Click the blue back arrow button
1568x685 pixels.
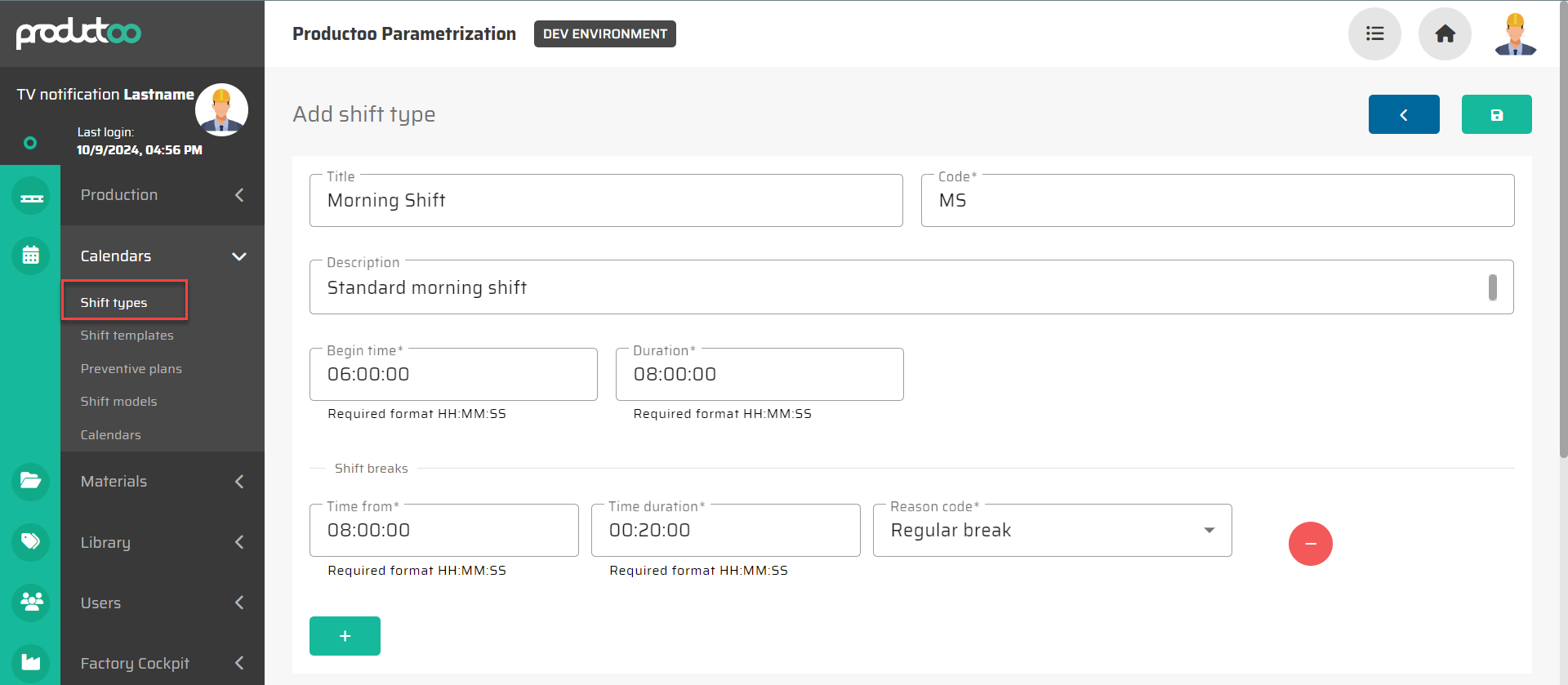pyautogui.click(x=1403, y=114)
